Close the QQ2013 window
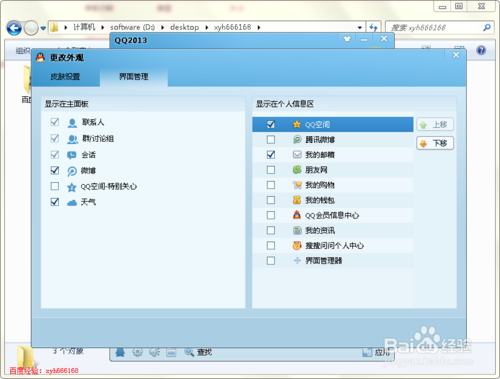The width and height of the screenshot is (500, 379). tap(384, 39)
